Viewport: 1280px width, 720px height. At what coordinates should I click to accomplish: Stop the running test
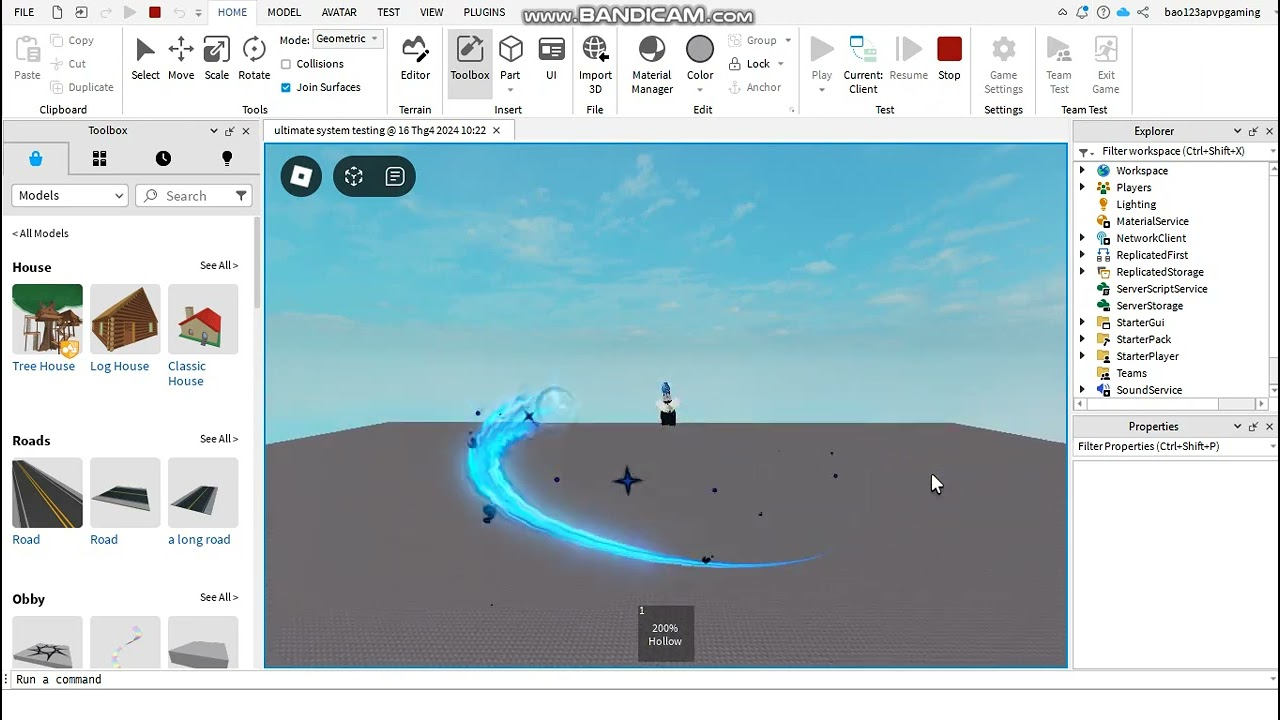point(949,59)
